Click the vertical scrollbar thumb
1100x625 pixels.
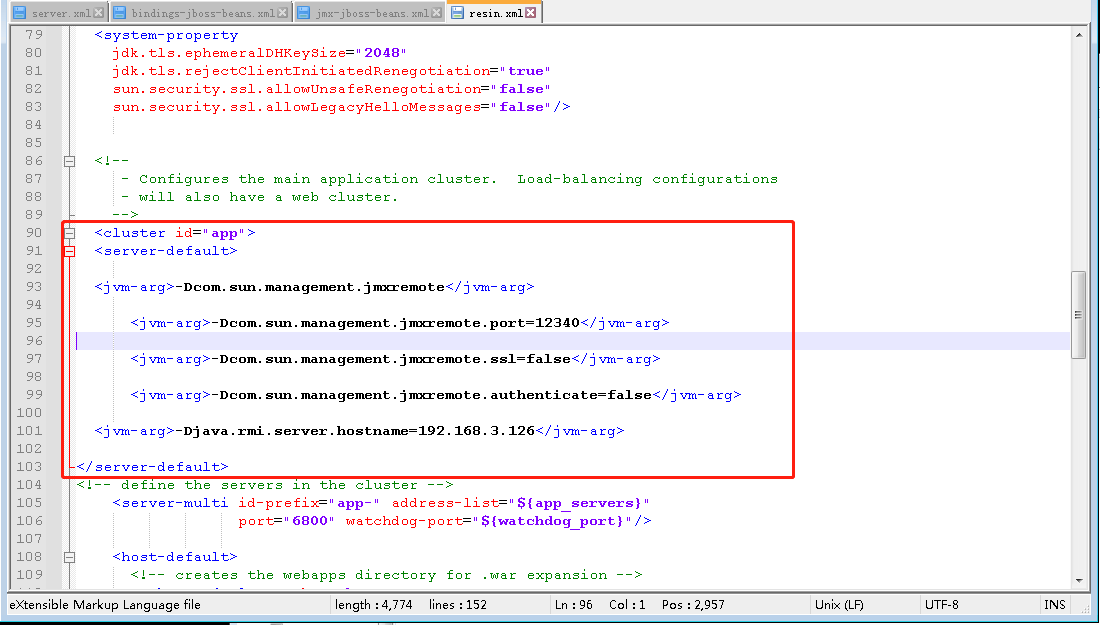point(1078,316)
